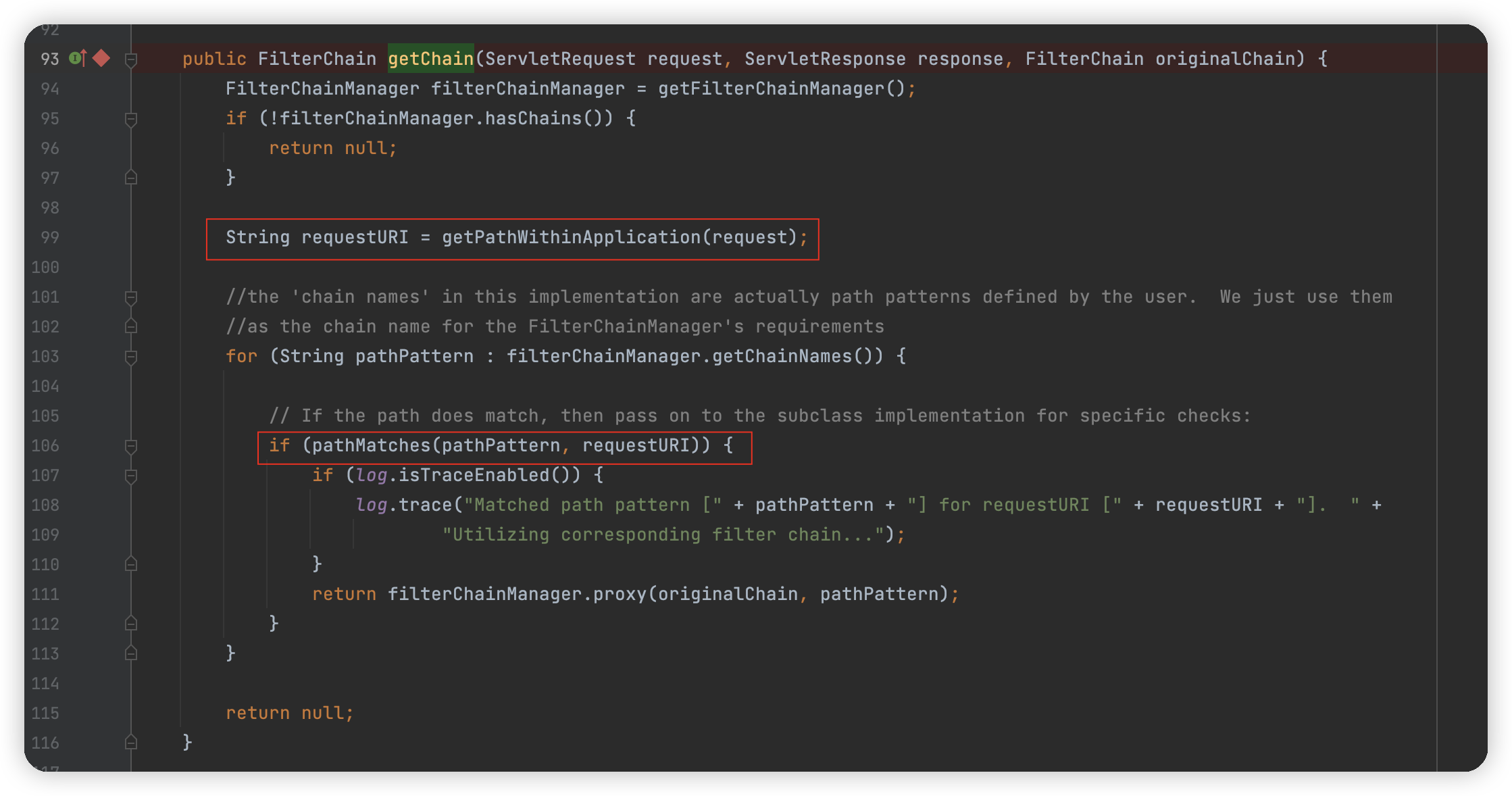
Task: Fold the if hasChains block on line 95
Action: [131, 119]
